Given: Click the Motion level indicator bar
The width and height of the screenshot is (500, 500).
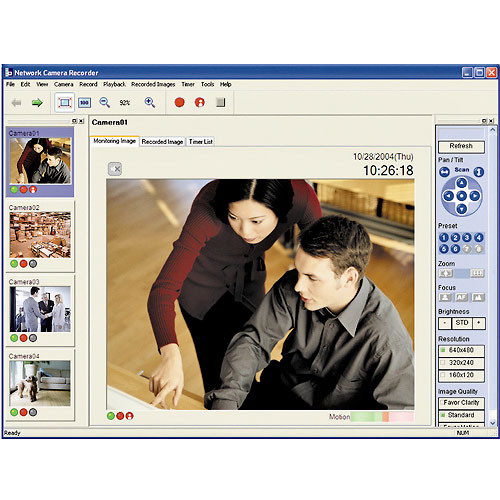Looking at the screenshot, I should pyautogui.click(x=382, y=417).
